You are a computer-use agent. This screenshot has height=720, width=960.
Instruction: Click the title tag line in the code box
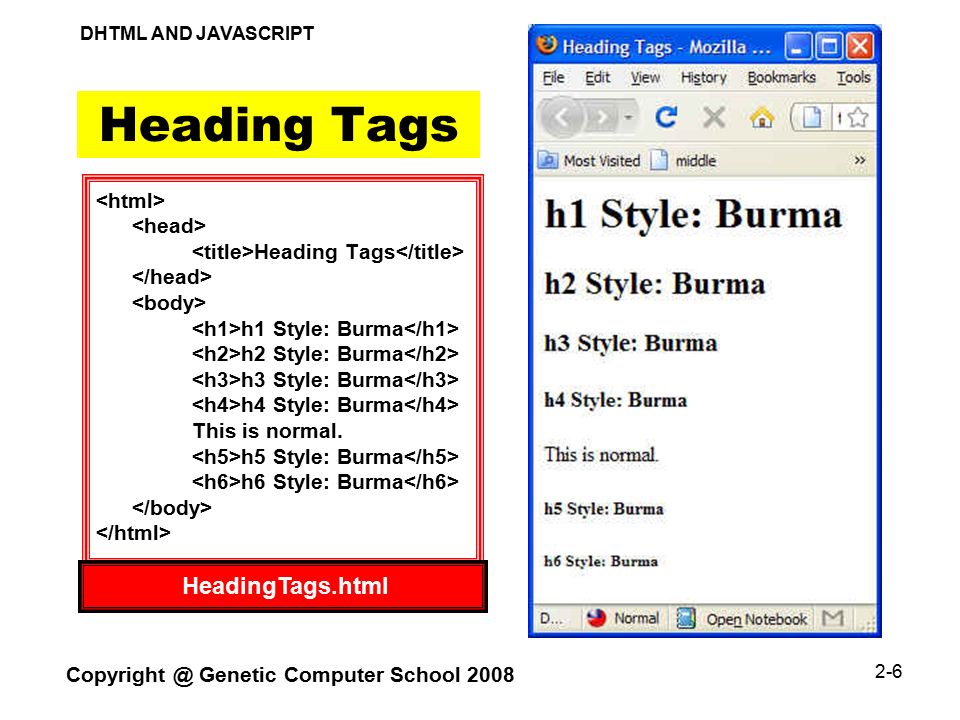[x=328, y=252]
